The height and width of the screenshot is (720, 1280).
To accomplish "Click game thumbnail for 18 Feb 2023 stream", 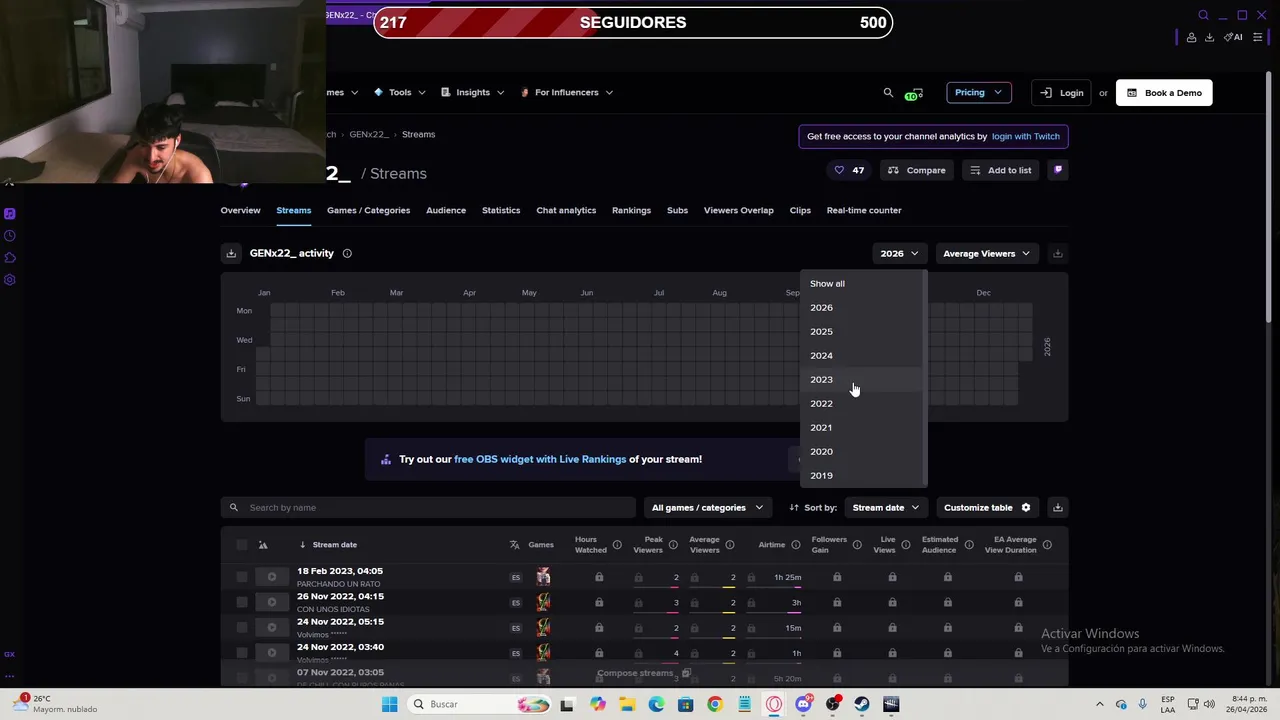I will tap(543, 577).
